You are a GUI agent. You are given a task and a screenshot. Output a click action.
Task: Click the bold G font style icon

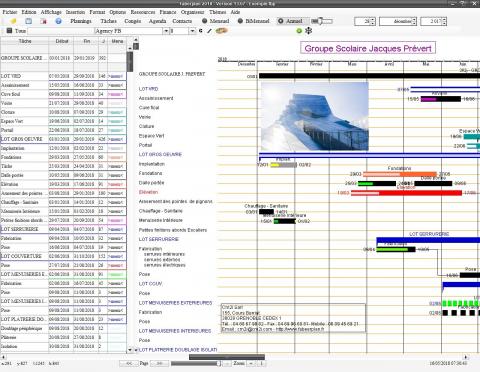tap(201, 31)
